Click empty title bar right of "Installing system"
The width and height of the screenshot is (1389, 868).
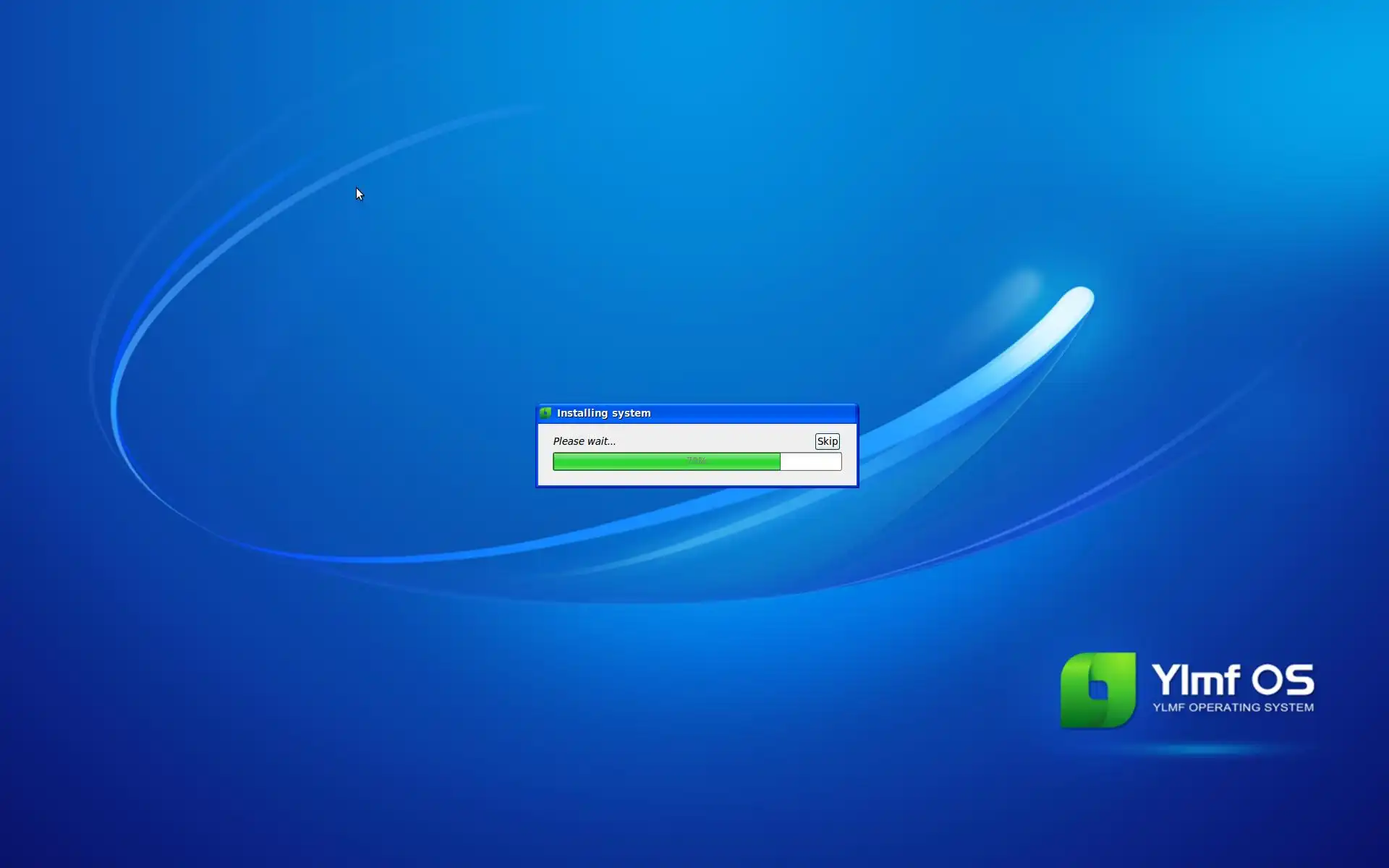point(752,413)
